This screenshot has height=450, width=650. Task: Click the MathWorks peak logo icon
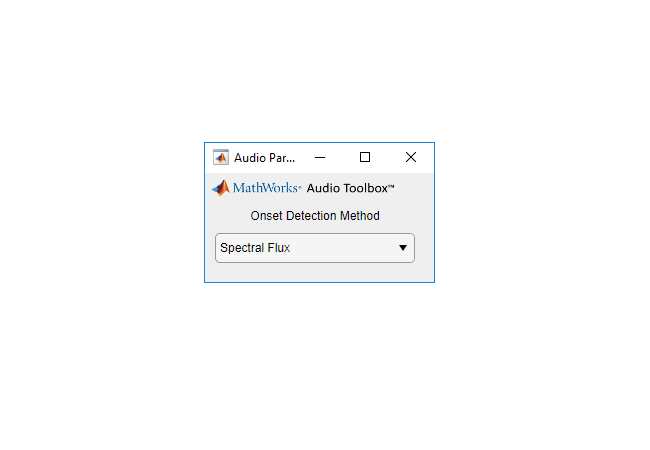pyautogui.click(x=221, y=188)
